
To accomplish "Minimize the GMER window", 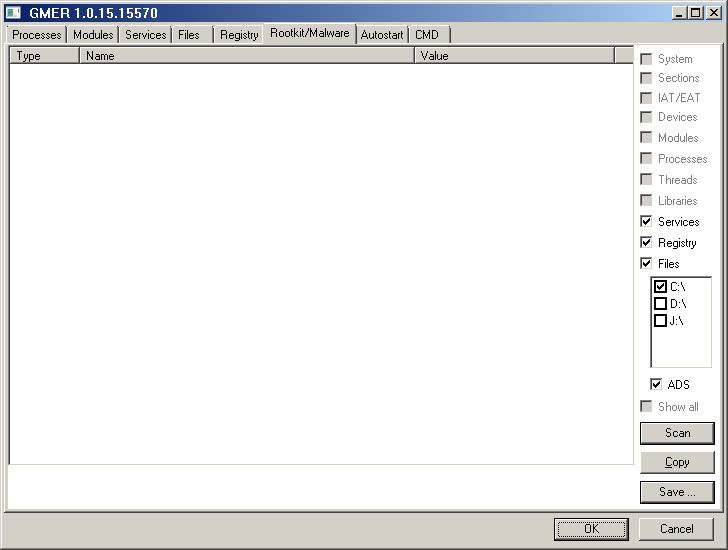I will (x=679, y=13).
